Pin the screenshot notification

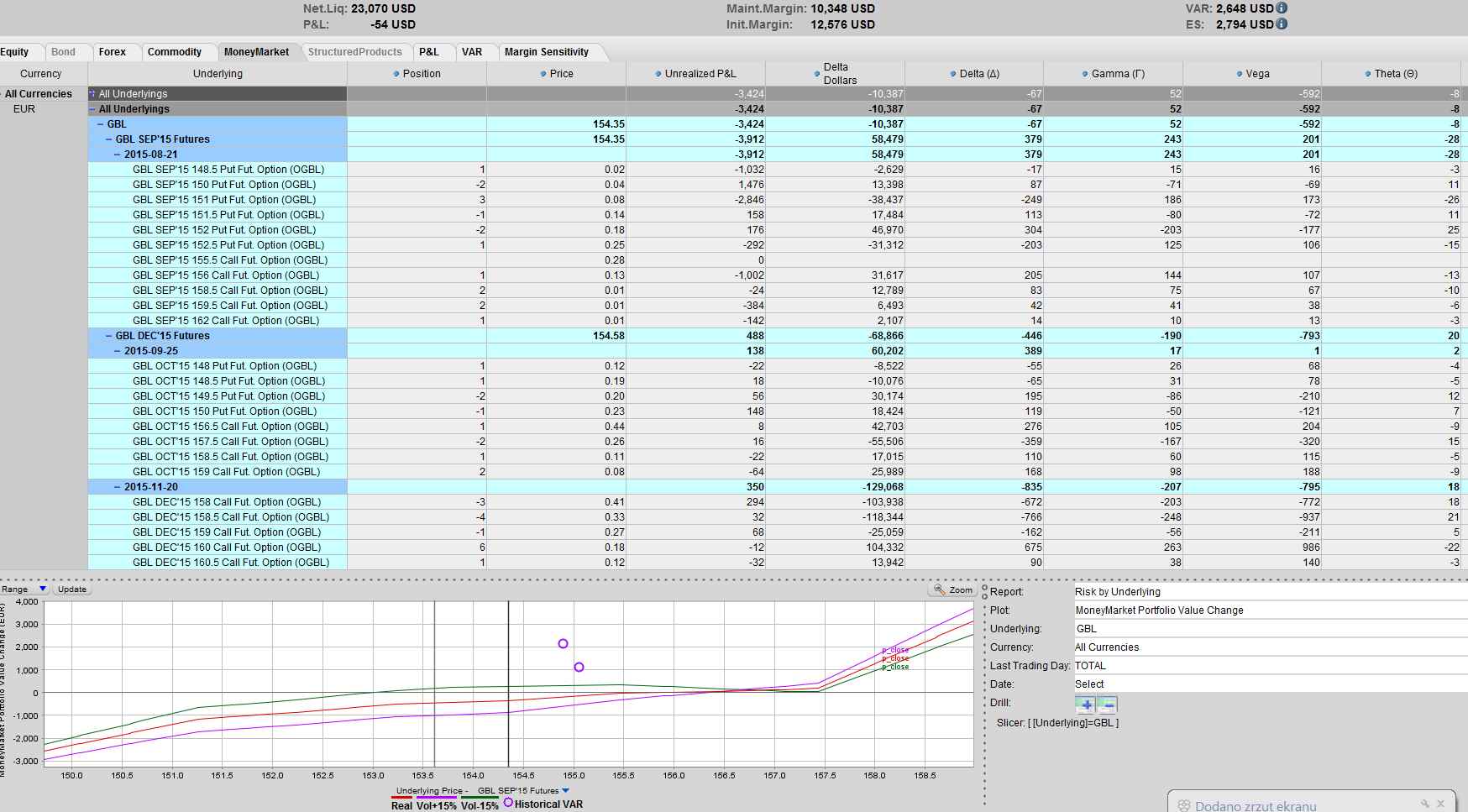[1424, 804]
